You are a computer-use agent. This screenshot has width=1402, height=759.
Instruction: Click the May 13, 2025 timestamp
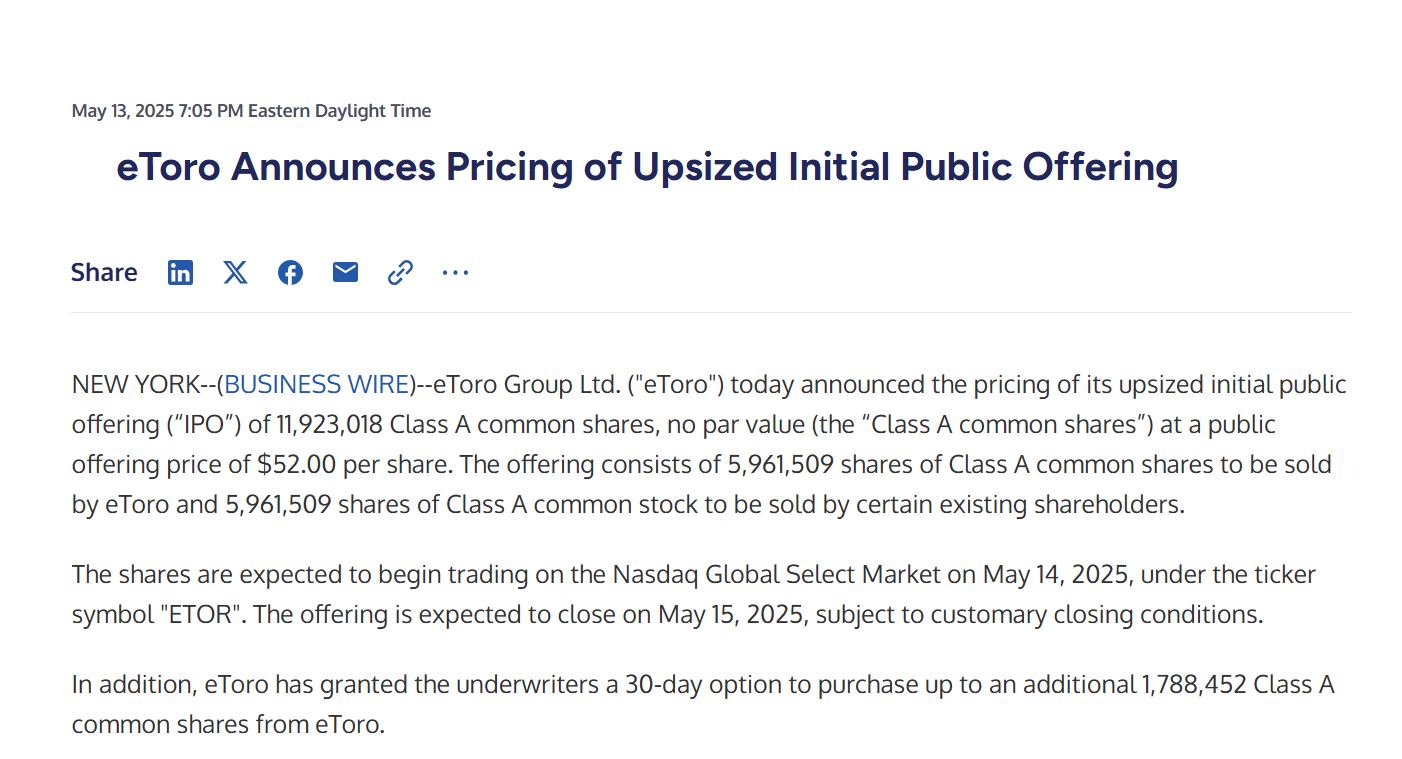pos(251,111)
